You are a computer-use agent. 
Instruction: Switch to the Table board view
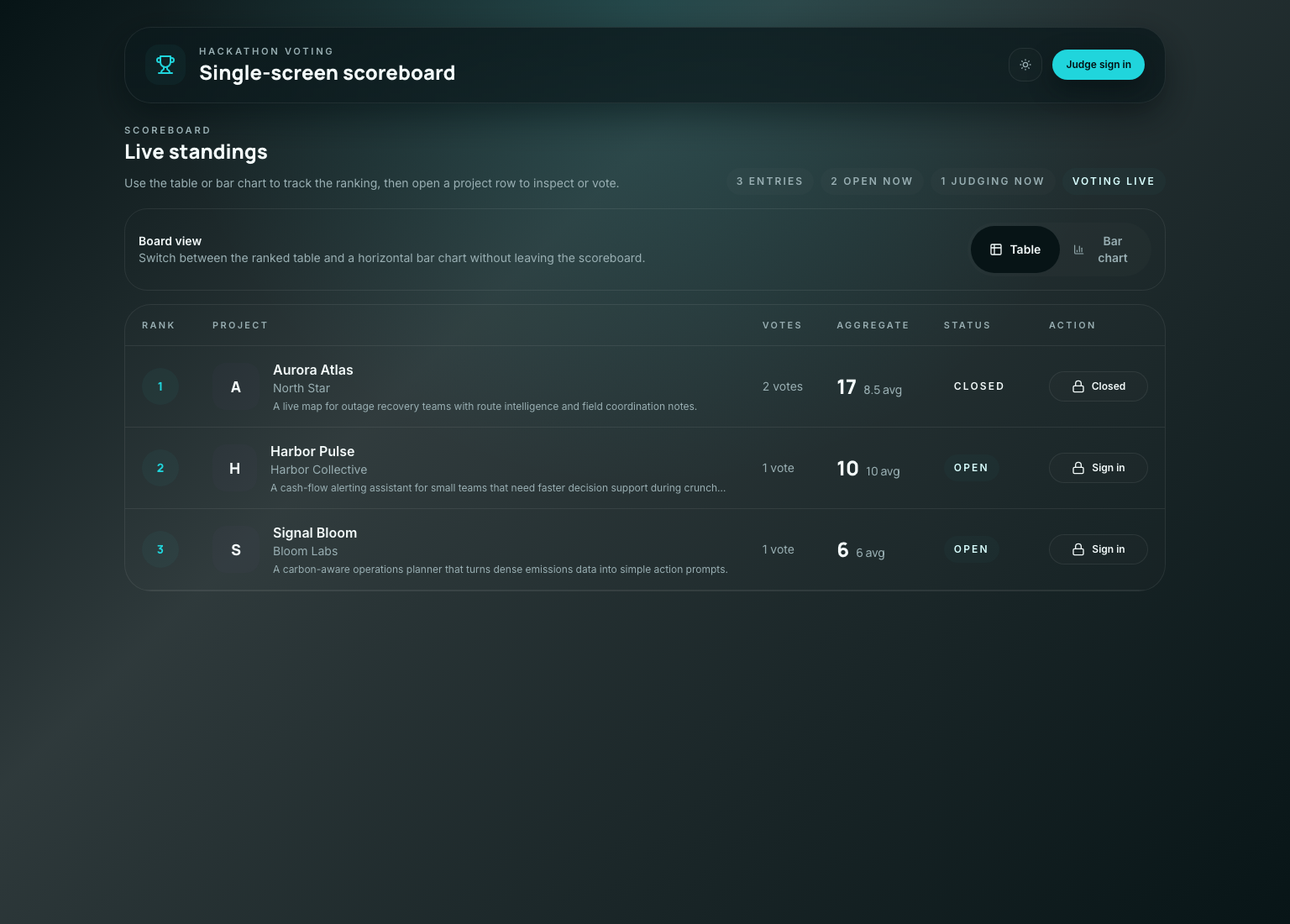(x=1015, y=249)
